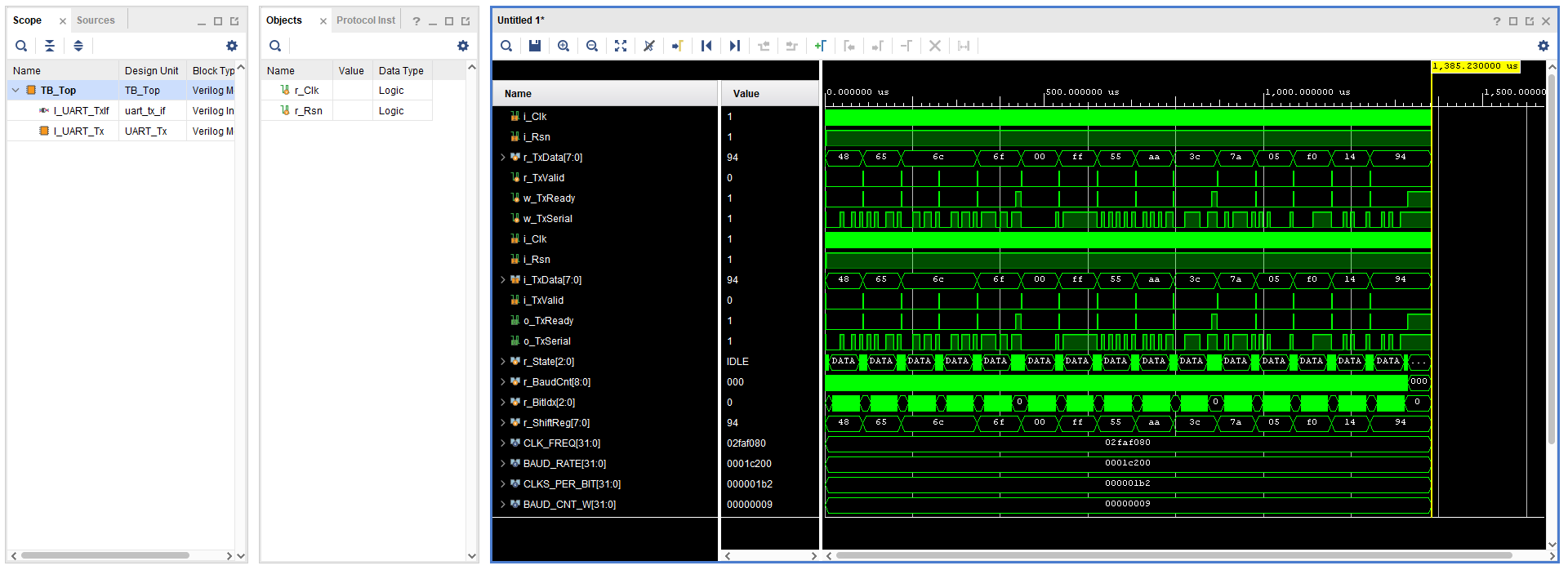
Task: Switch to the Objects tab
Action: pos(284,20)
